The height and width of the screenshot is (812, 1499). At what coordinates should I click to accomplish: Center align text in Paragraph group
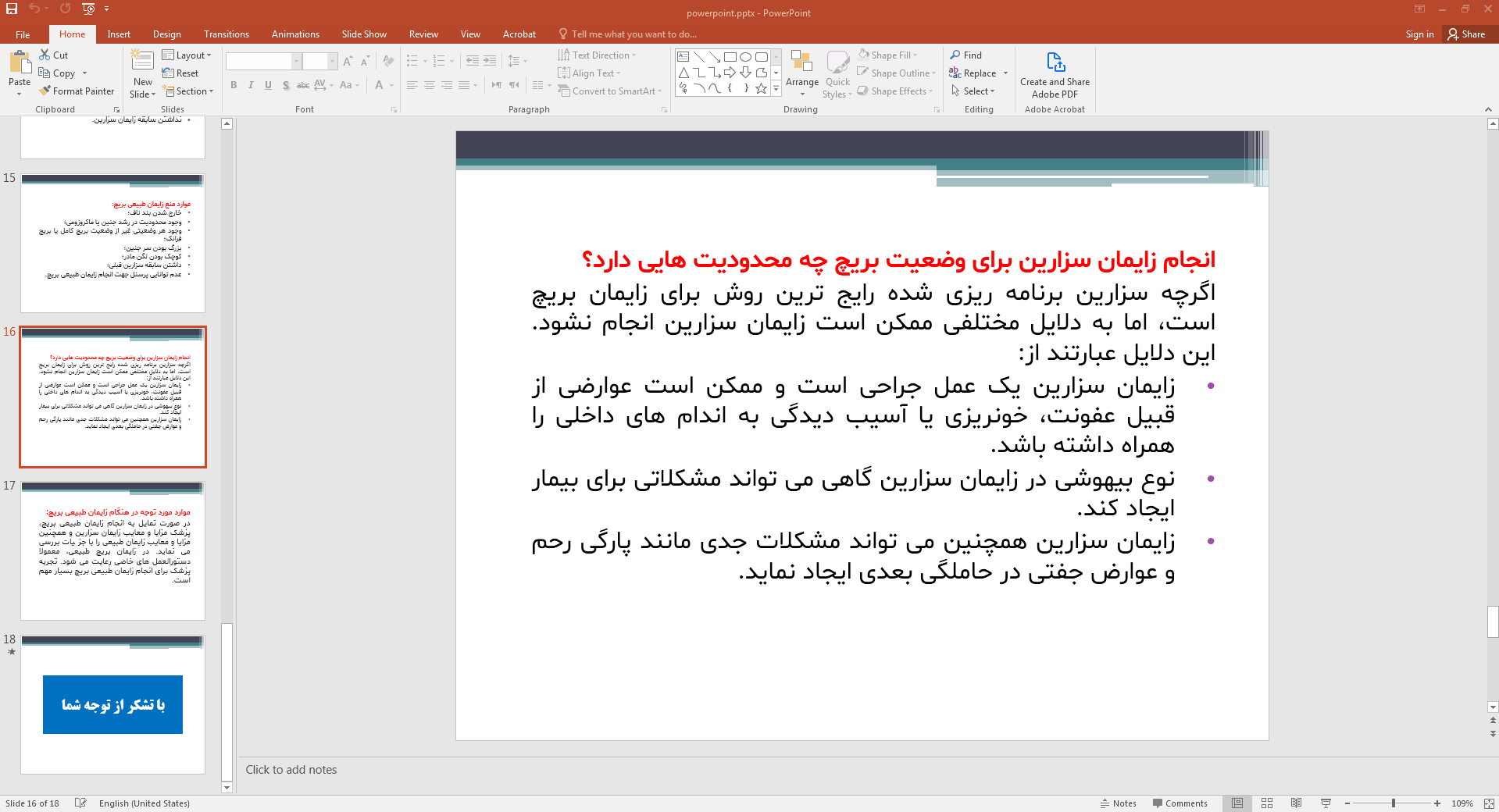click(x=430, y=85)
